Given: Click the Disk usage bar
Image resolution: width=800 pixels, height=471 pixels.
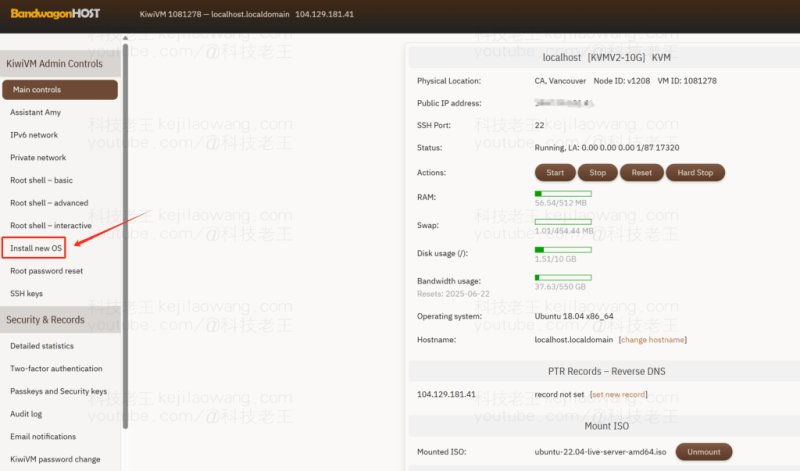Looking at the screenshot, I should (x=563, y=250).
